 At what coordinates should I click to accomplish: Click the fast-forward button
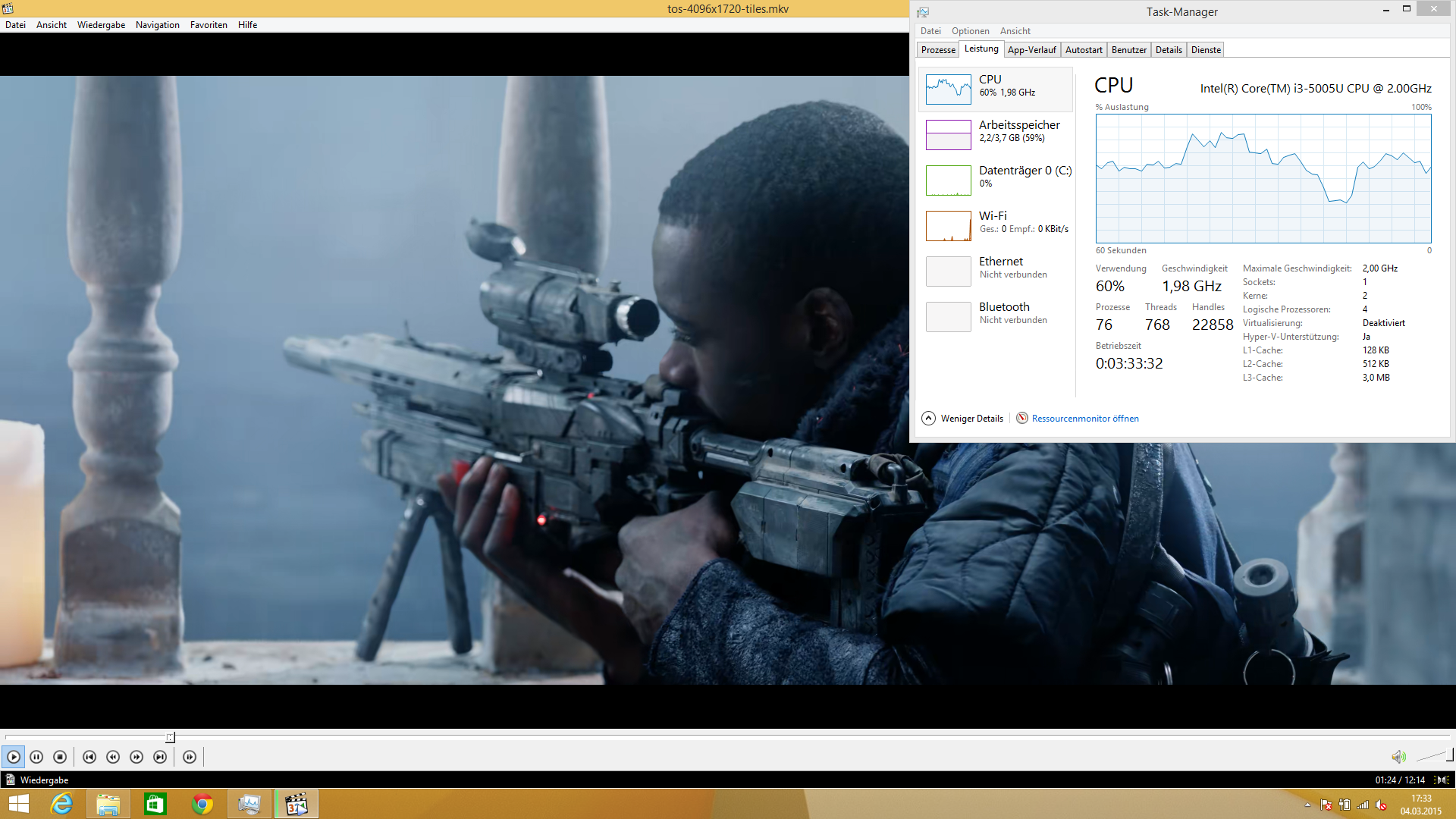[x=136, y=757]
